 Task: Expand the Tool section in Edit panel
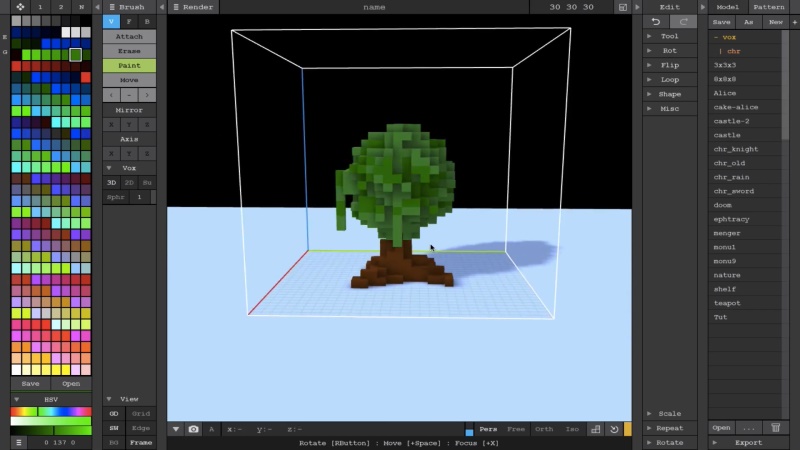pyautogui.click(x=669, y=36)
